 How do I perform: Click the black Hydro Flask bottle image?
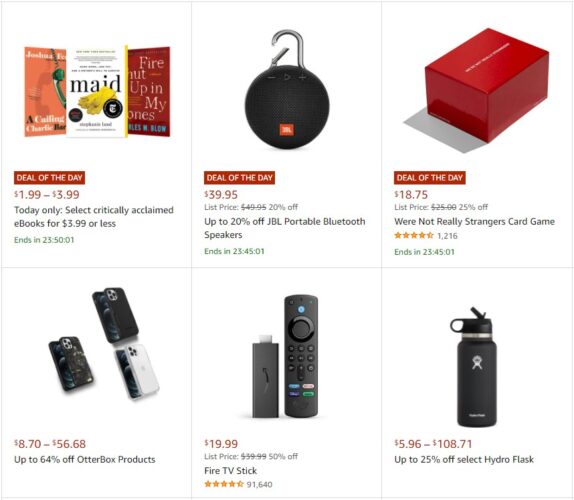(474, 367)
